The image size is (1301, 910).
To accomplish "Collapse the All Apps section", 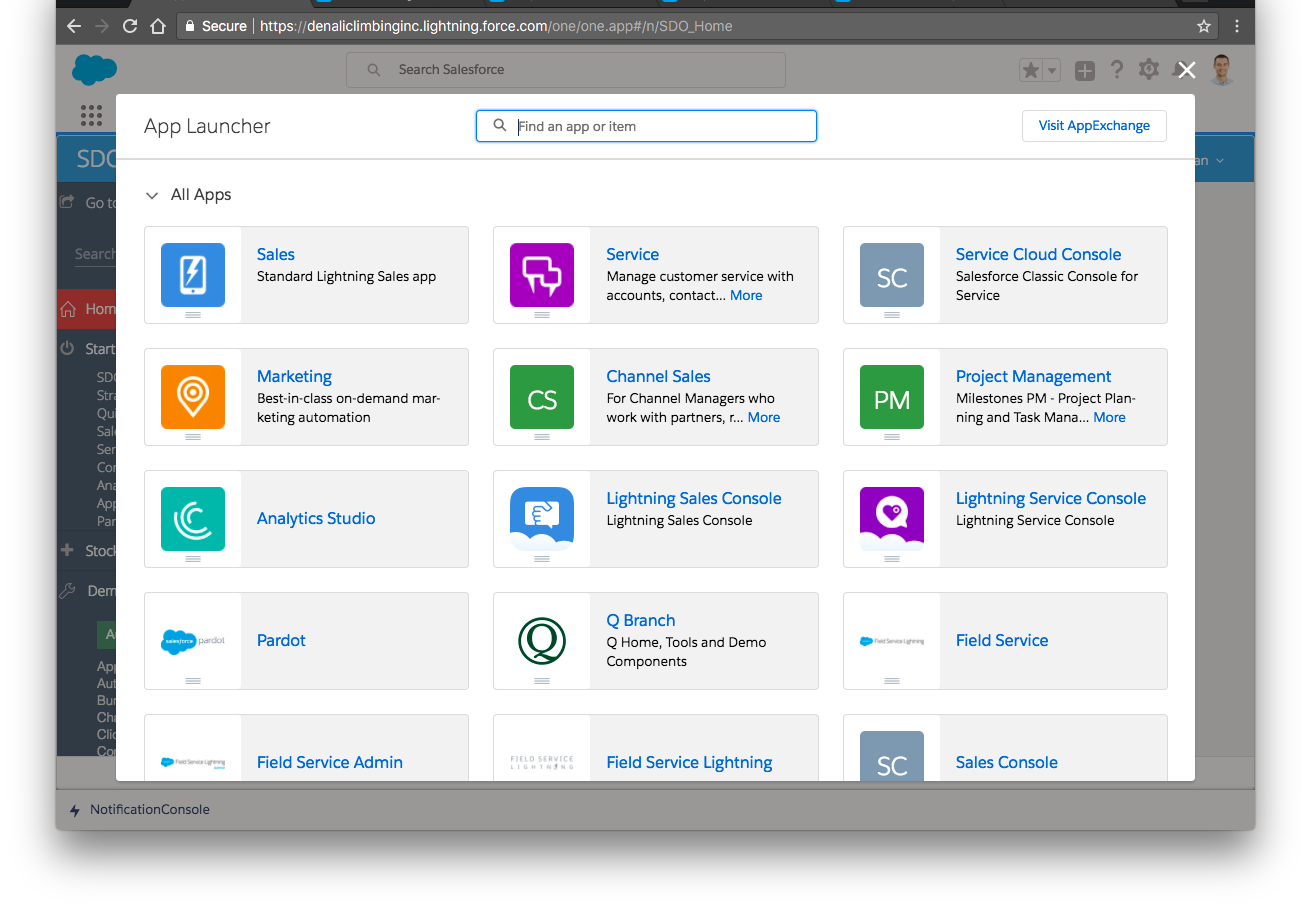I will (152, 195).
